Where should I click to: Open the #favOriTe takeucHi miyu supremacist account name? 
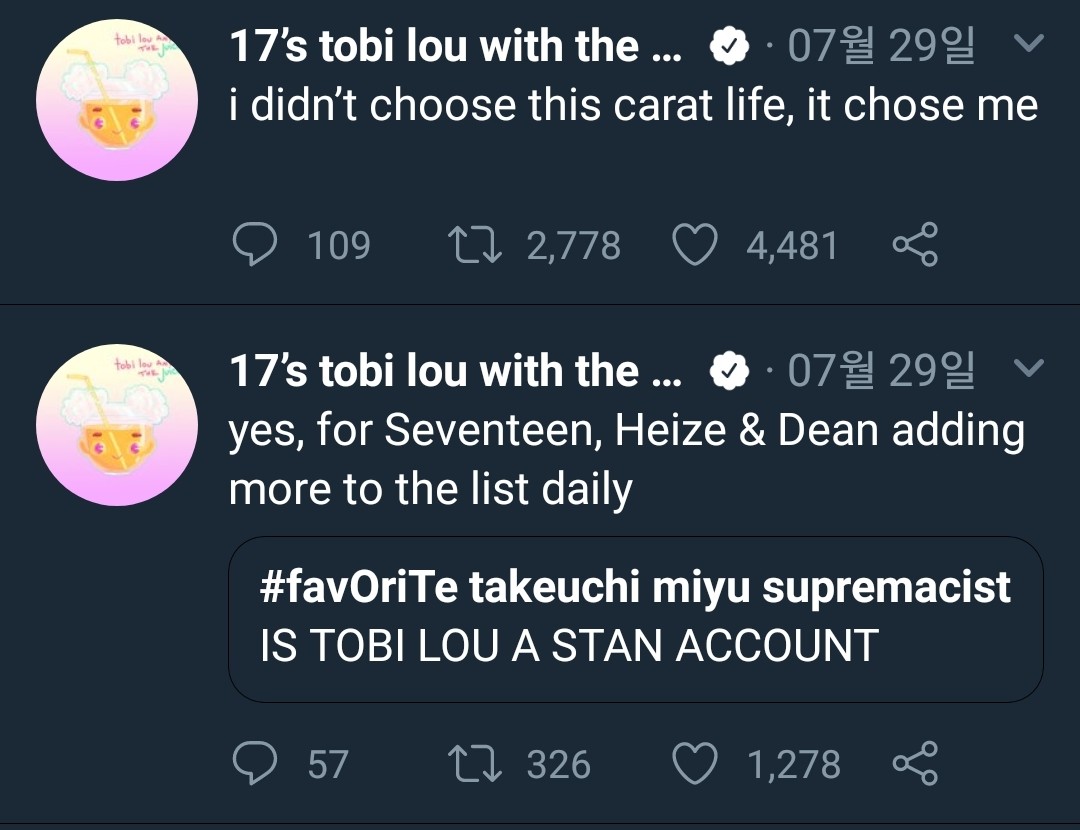coord(635,588)
